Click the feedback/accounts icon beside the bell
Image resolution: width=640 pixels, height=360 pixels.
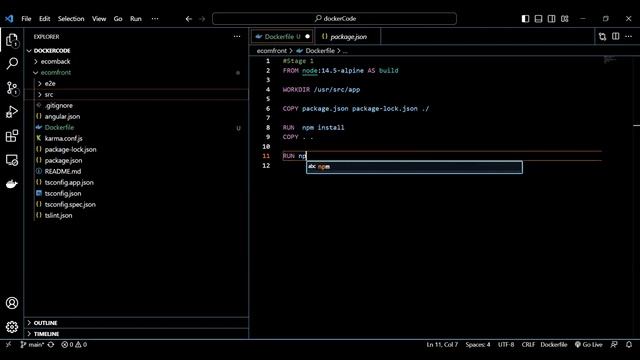pos(614,344)
